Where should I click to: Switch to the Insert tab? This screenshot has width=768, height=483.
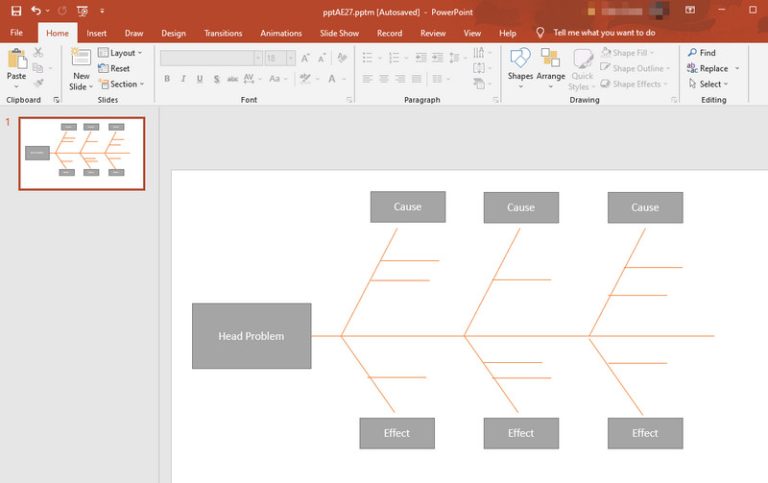pyautogui.click(x=96, y=33)
